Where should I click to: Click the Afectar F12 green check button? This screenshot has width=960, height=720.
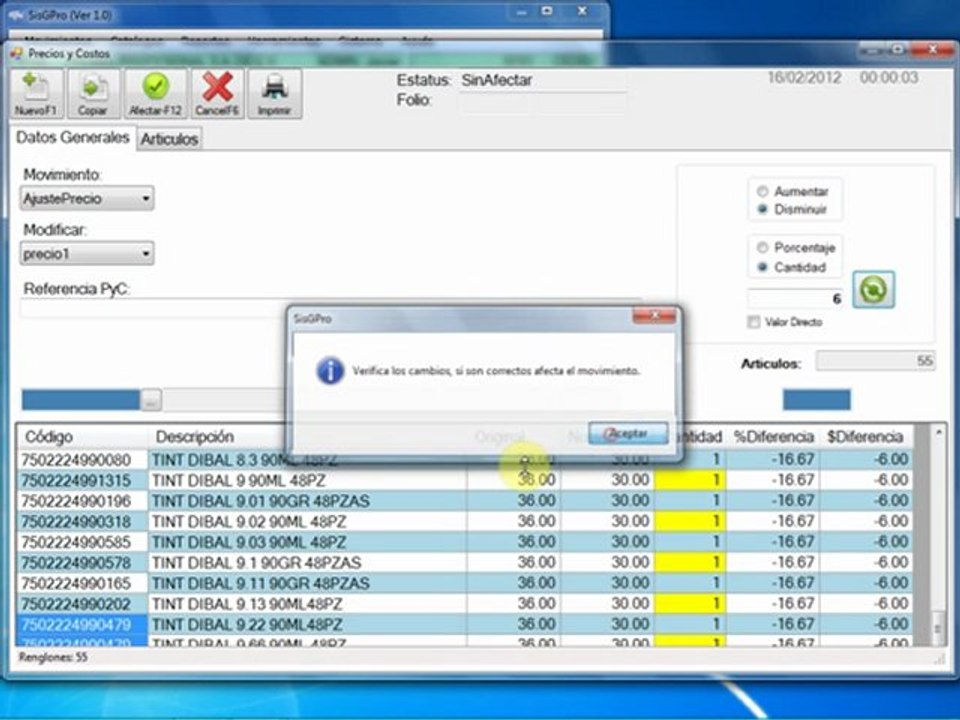click(156, 93)
